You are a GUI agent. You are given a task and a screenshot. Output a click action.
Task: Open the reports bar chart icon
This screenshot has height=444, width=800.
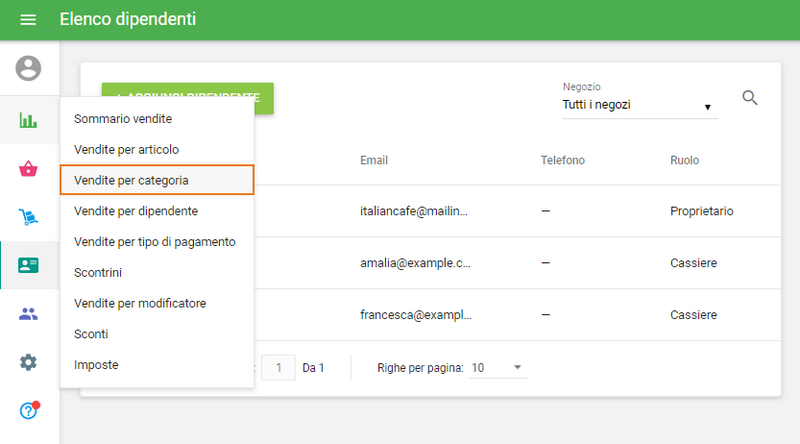click(29, 120)
